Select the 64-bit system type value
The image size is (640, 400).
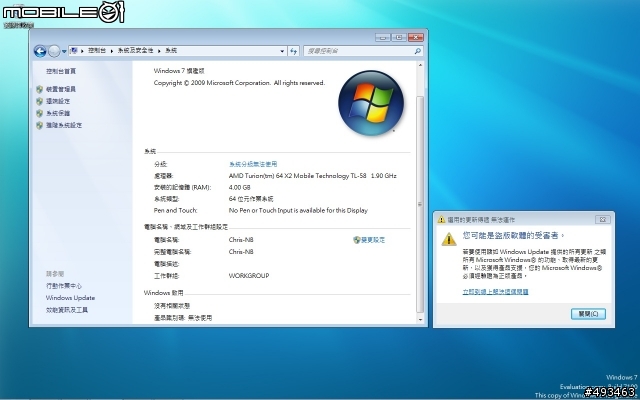point(251,199)
